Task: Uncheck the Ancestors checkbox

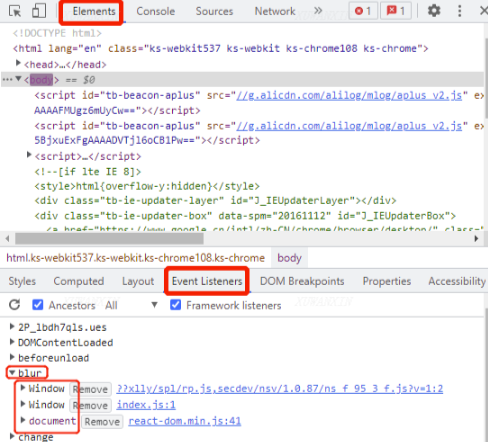Action: click(x=37, y=305)
